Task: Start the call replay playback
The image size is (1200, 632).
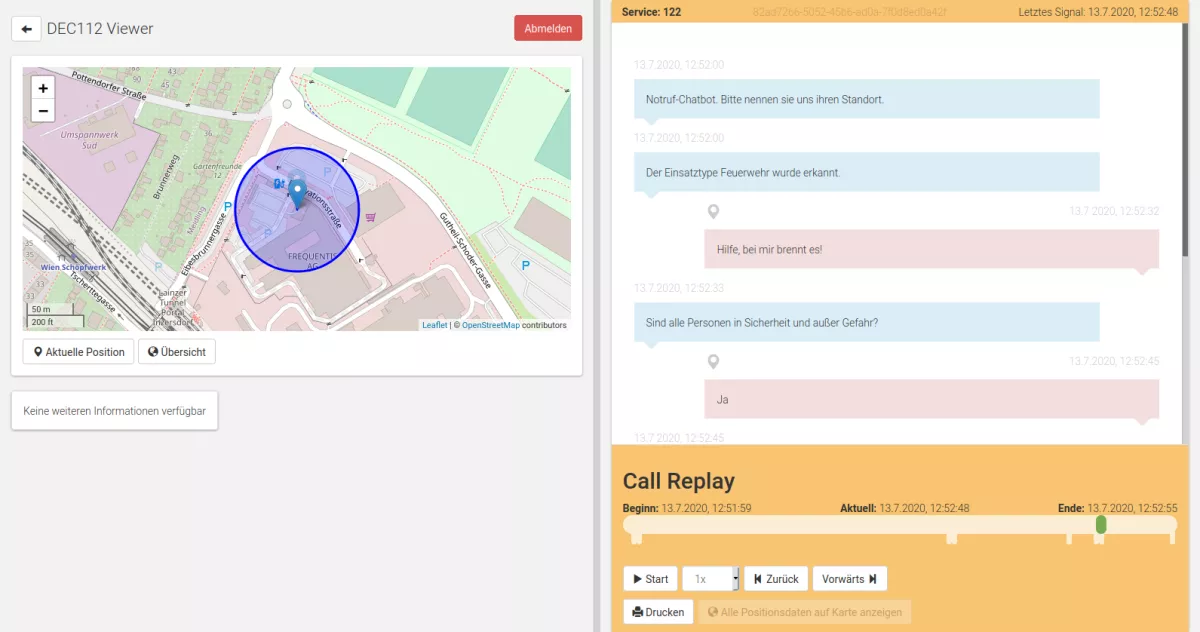Action: click(x=650, y=579)
